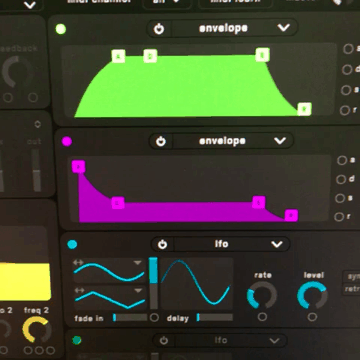This screenshot has width=360, height=360.
Task: Click the cyan level knob
Action: point(312,295)
